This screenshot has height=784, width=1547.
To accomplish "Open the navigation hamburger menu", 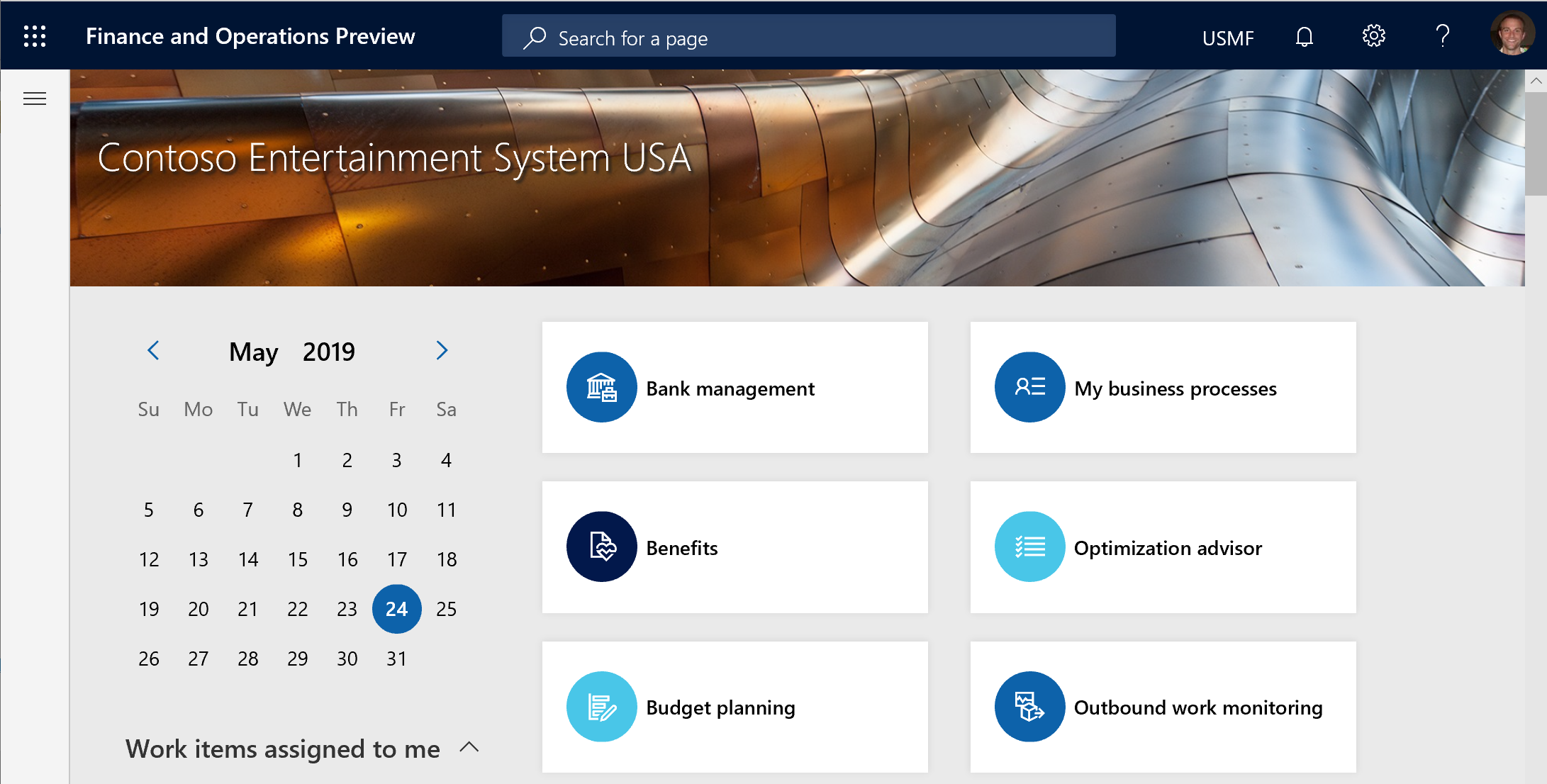I will coord(34,98).
